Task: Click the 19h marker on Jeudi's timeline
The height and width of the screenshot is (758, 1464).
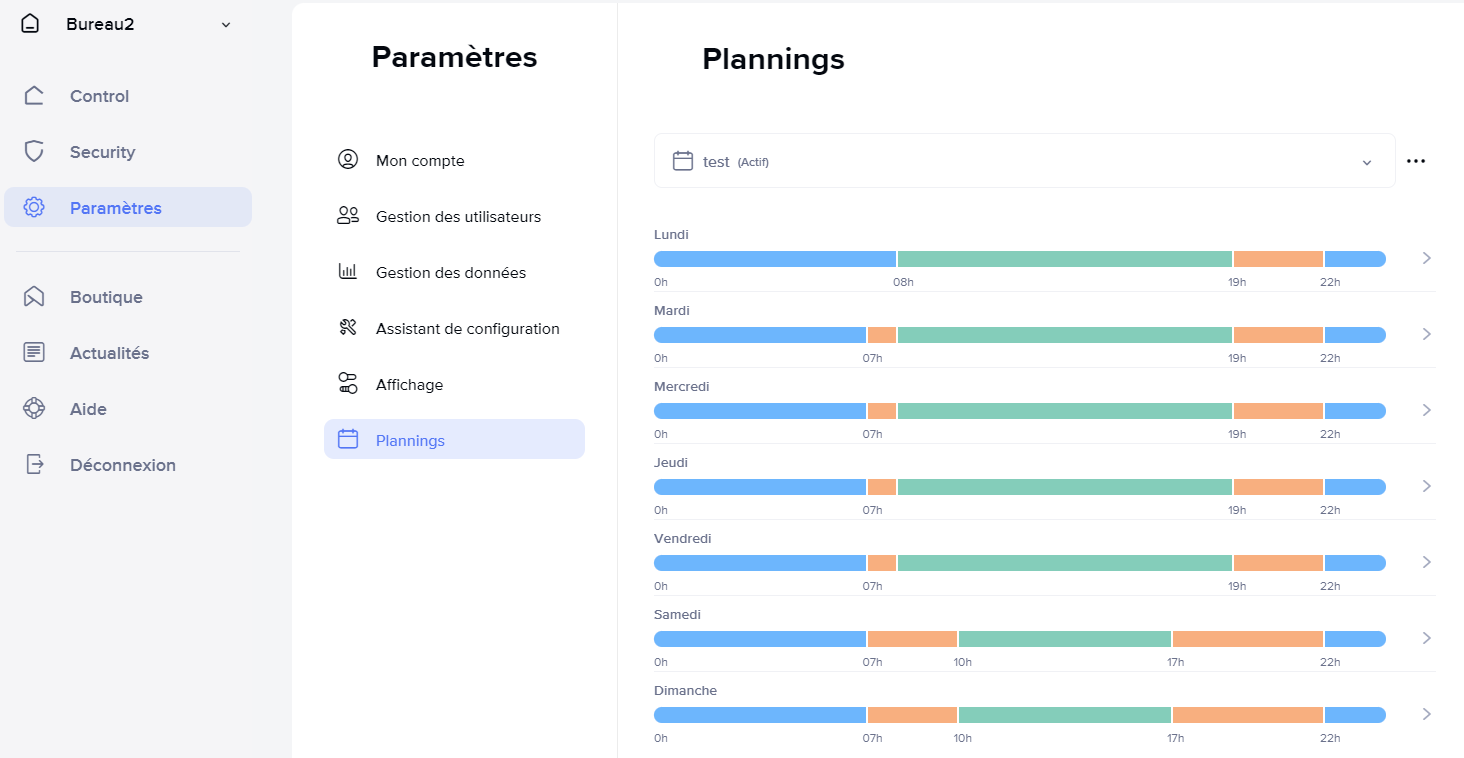Action: pos(1237,510)
